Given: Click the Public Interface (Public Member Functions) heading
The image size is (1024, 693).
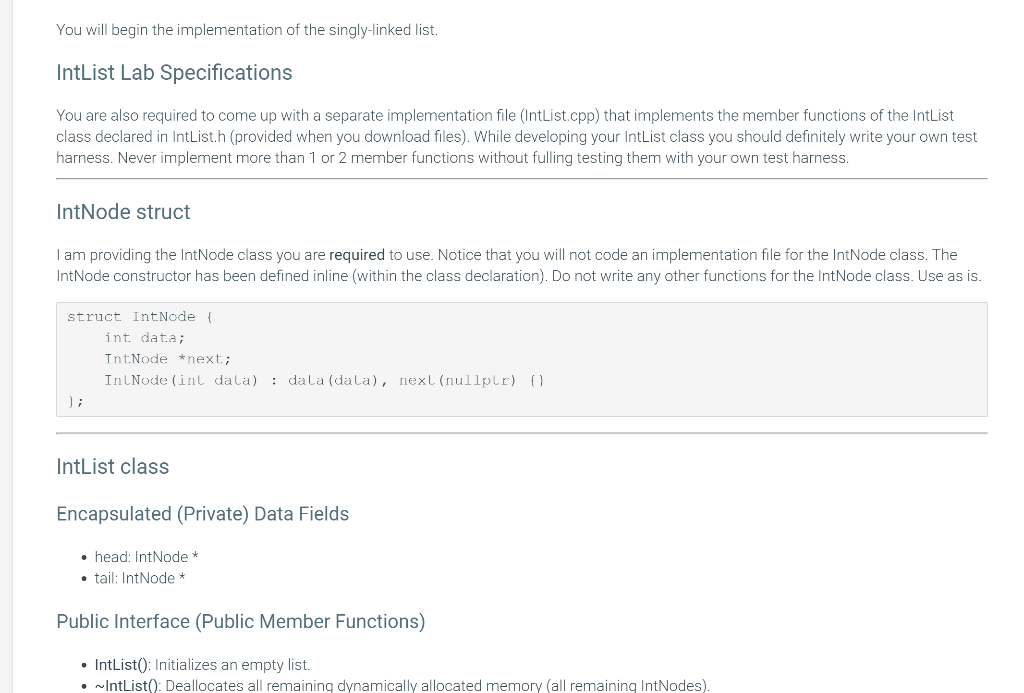Looking at the screenshot, I should click(x=240, y=621).
